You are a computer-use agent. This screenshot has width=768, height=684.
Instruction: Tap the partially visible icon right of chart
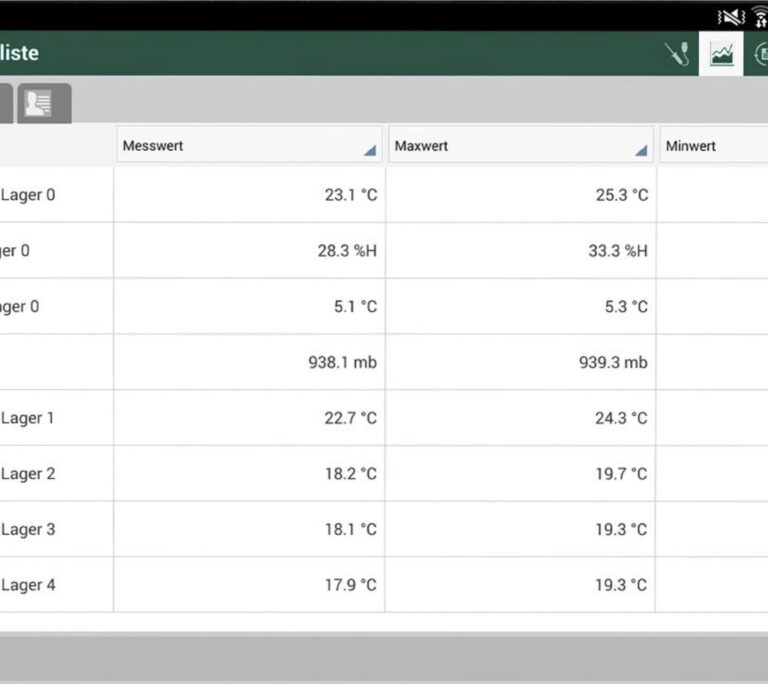tap(760, 54)
